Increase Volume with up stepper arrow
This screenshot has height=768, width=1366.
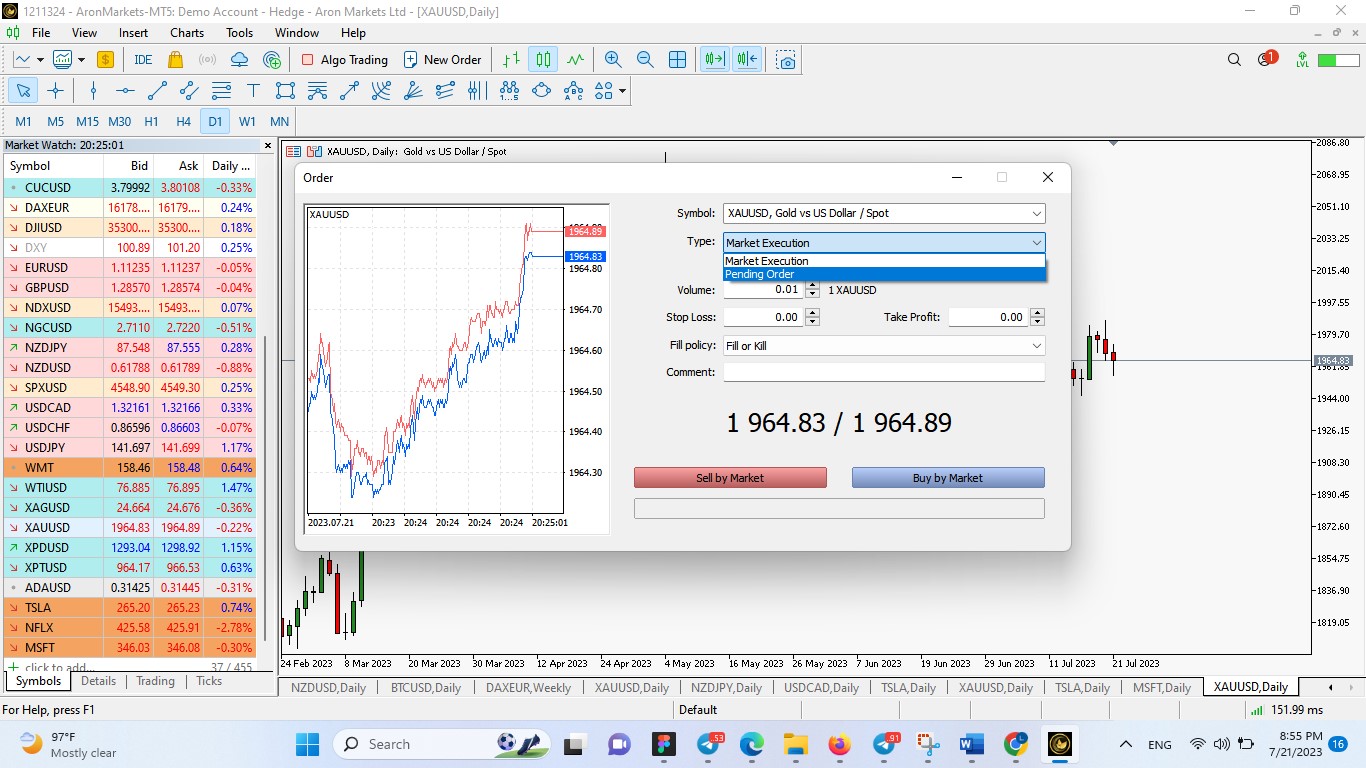[812, 285]
